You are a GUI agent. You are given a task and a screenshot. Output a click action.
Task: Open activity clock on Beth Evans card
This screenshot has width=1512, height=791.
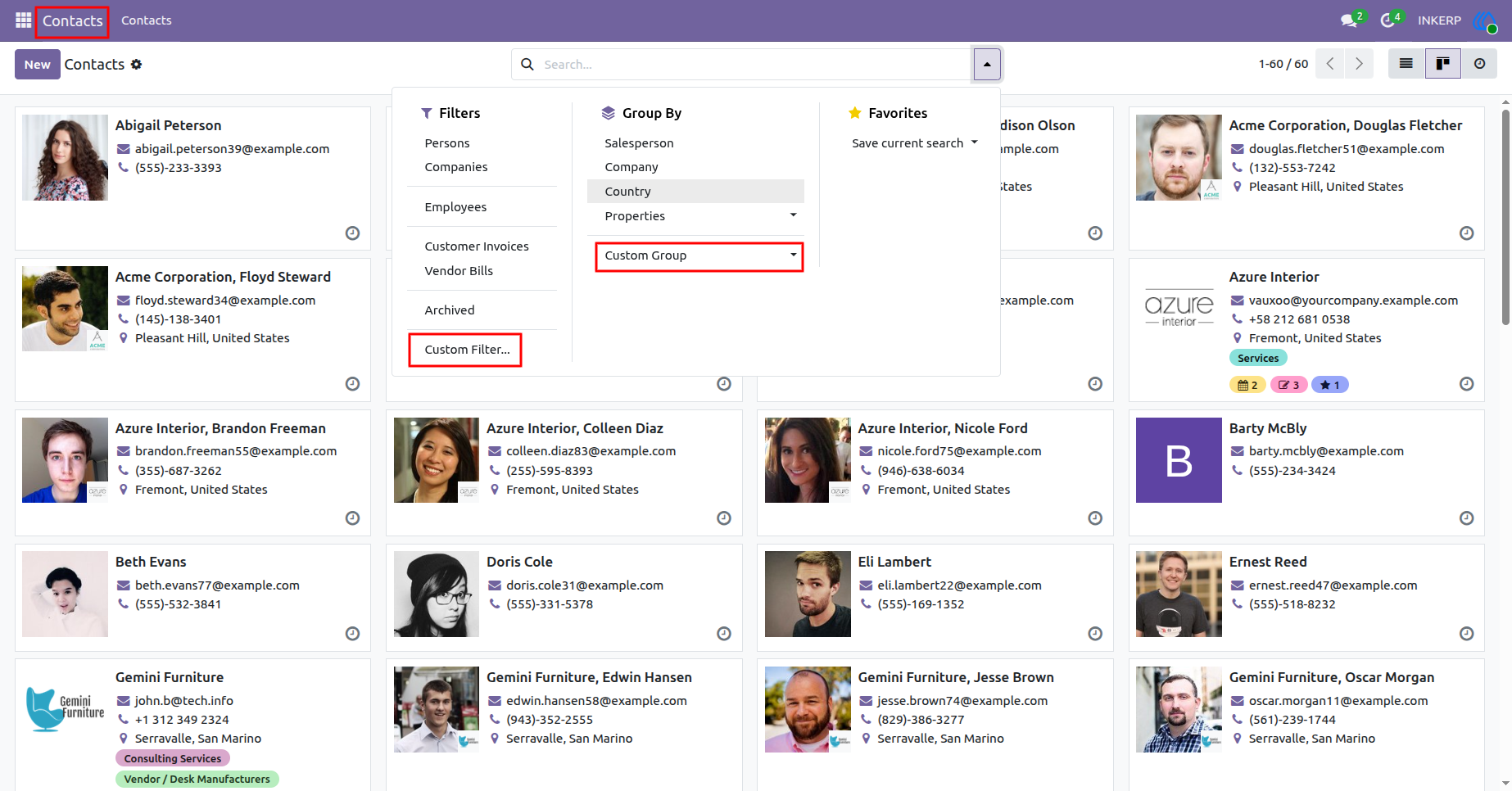click(x=352, y=634)
